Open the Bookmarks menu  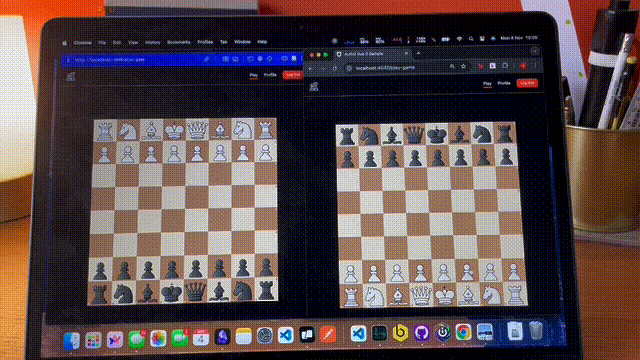coord(178,42)
